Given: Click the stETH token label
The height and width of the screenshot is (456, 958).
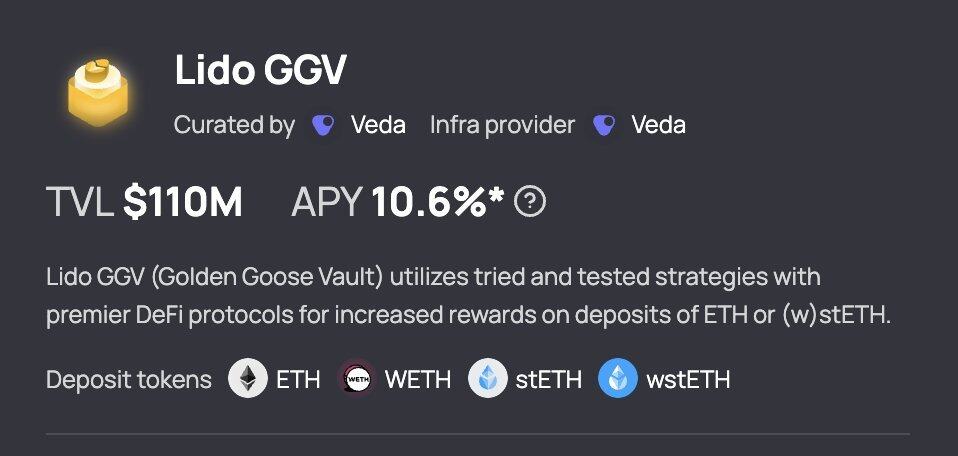Looking at the screenshot, I should pyautogui.click(x=549, y=380).
